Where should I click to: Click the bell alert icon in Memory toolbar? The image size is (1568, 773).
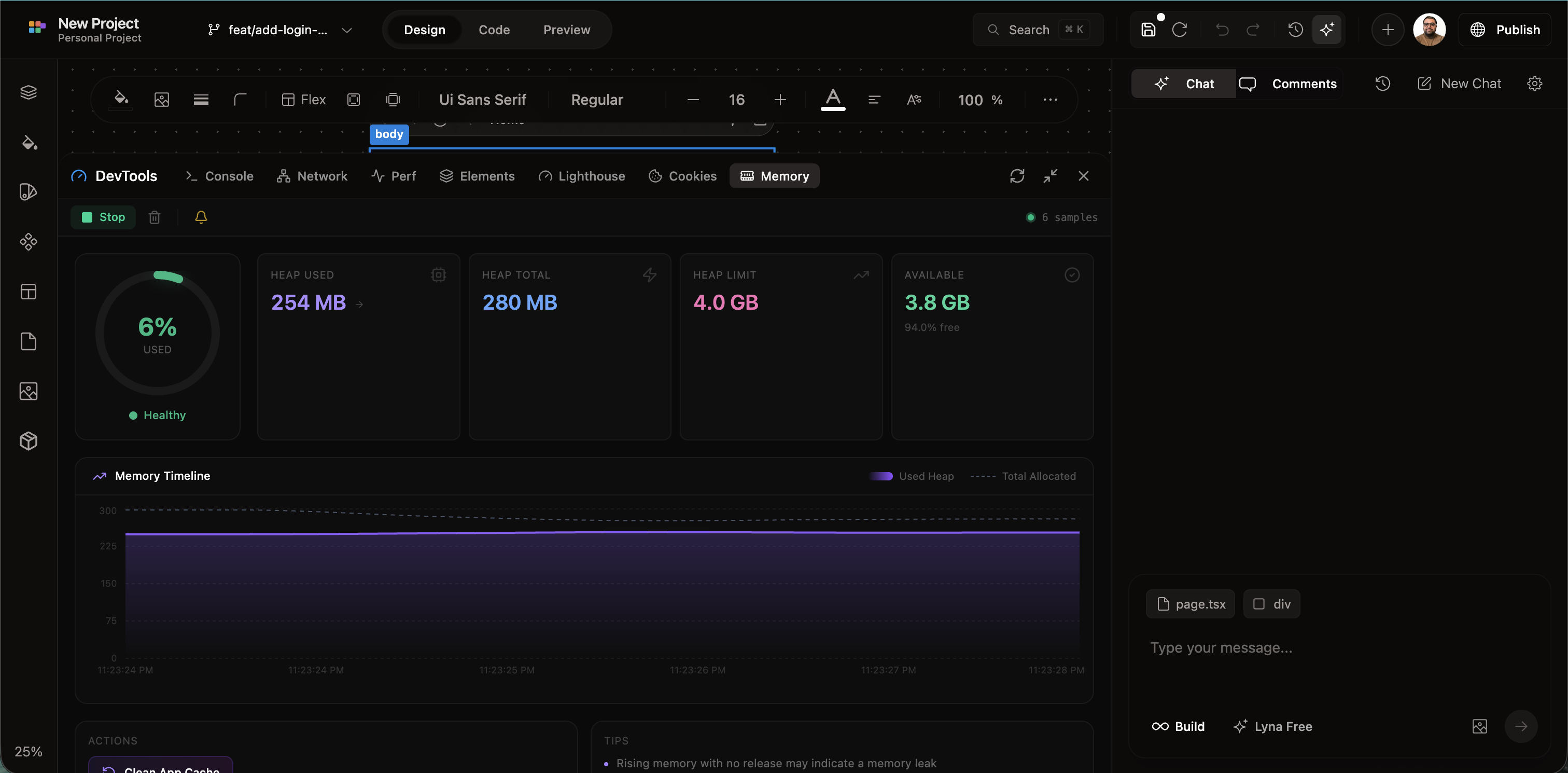tap(201, 217)
